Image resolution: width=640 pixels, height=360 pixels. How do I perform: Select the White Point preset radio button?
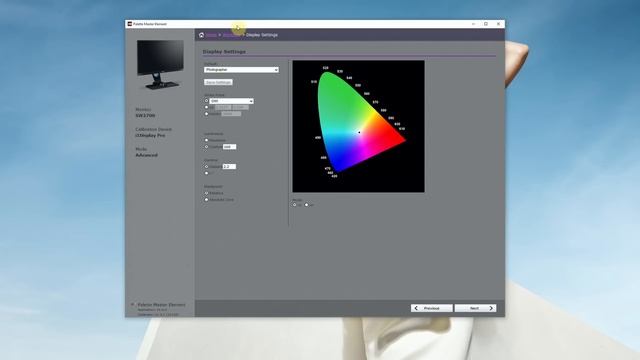pyautogui.click(x=207, y=100)
